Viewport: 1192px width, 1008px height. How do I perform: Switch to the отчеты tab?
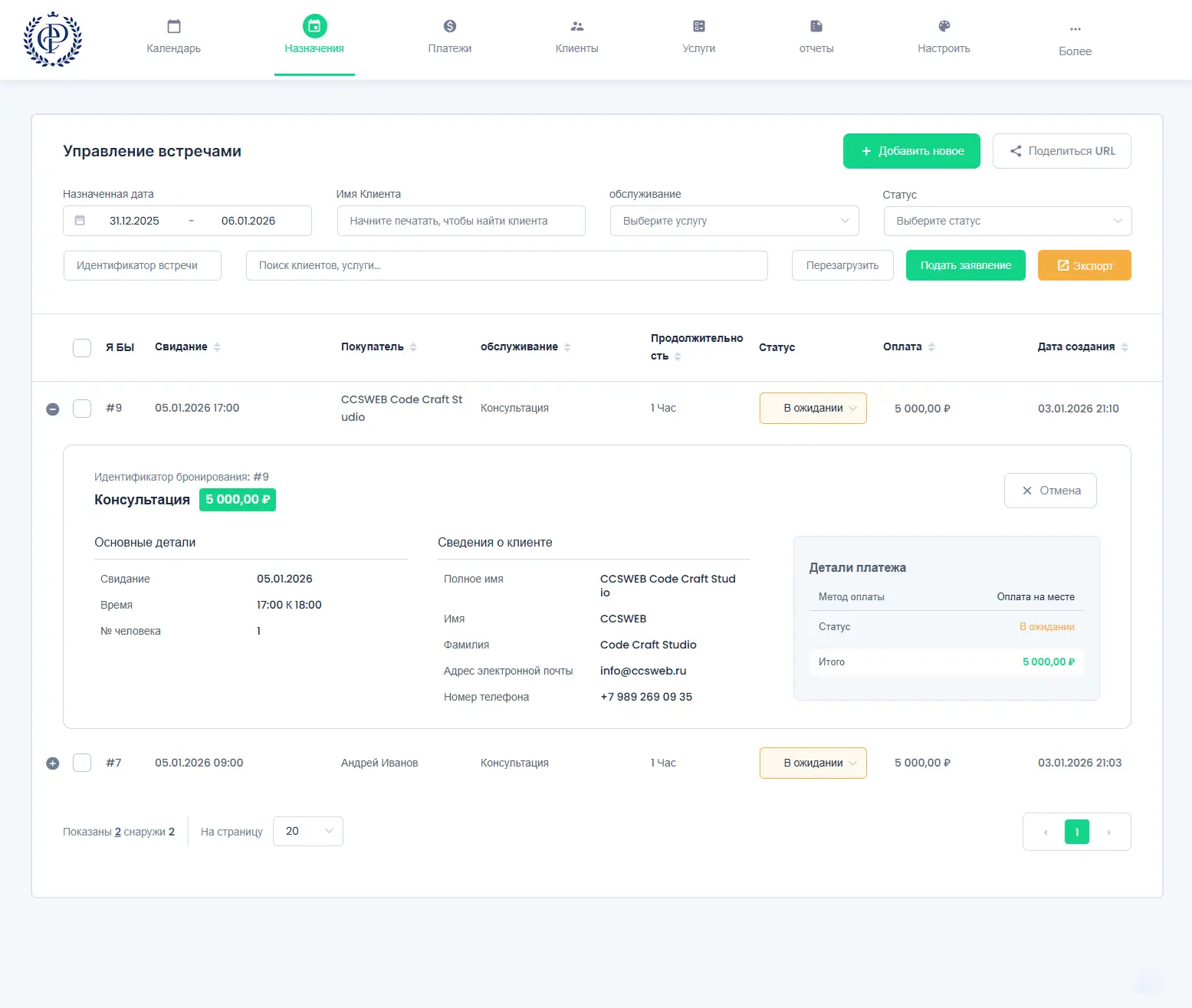click(x=816, y=38)
